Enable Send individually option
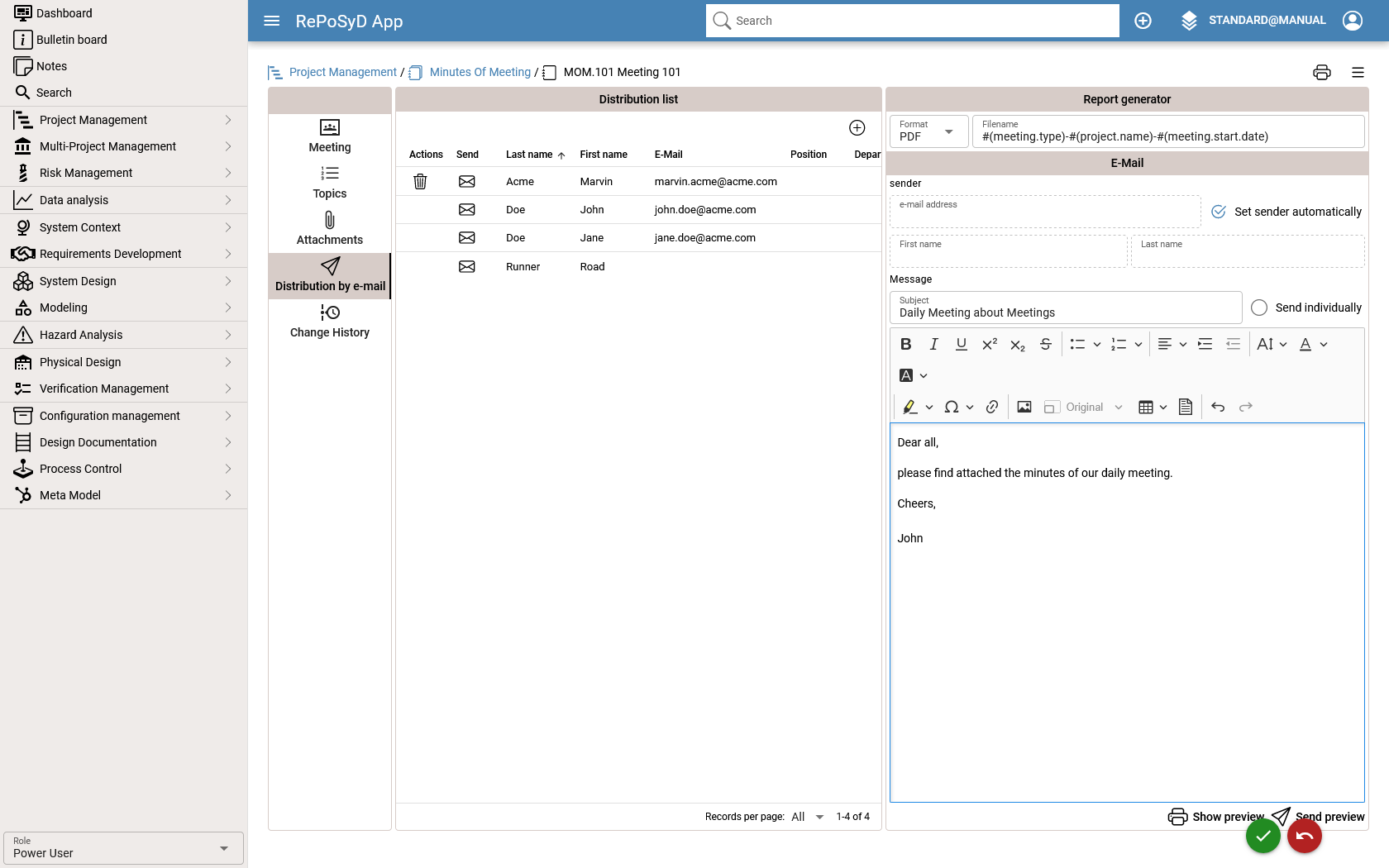 pos(1259,308)
